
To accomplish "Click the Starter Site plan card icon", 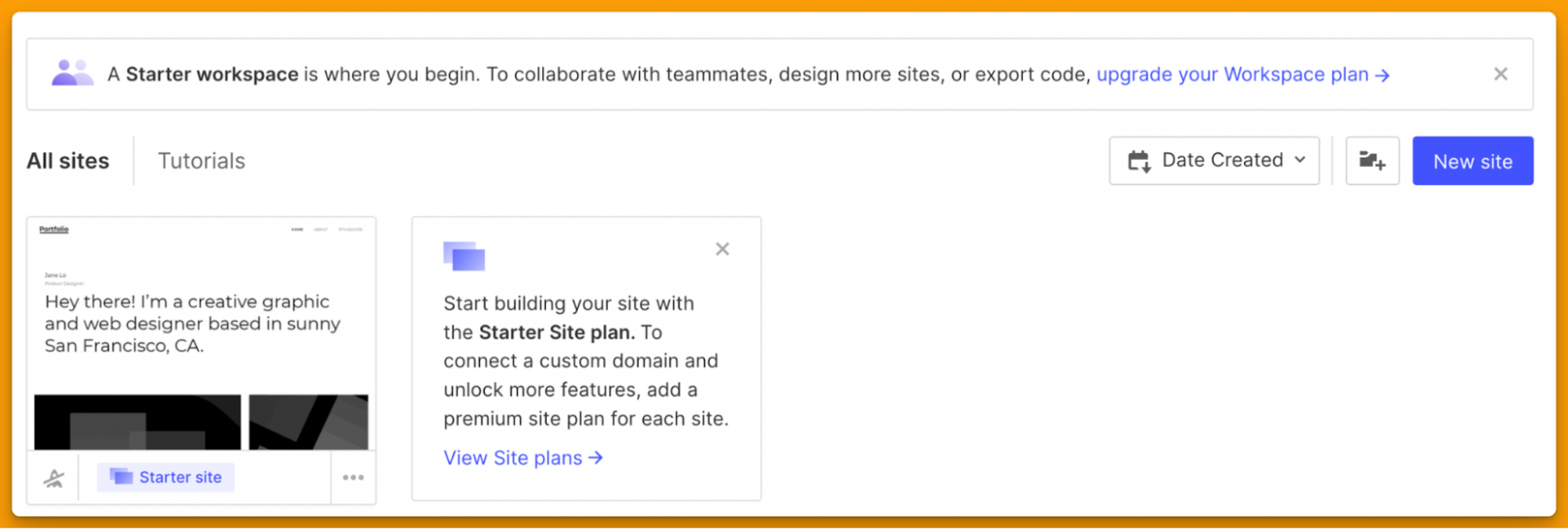I will click(x=464, y=255).
